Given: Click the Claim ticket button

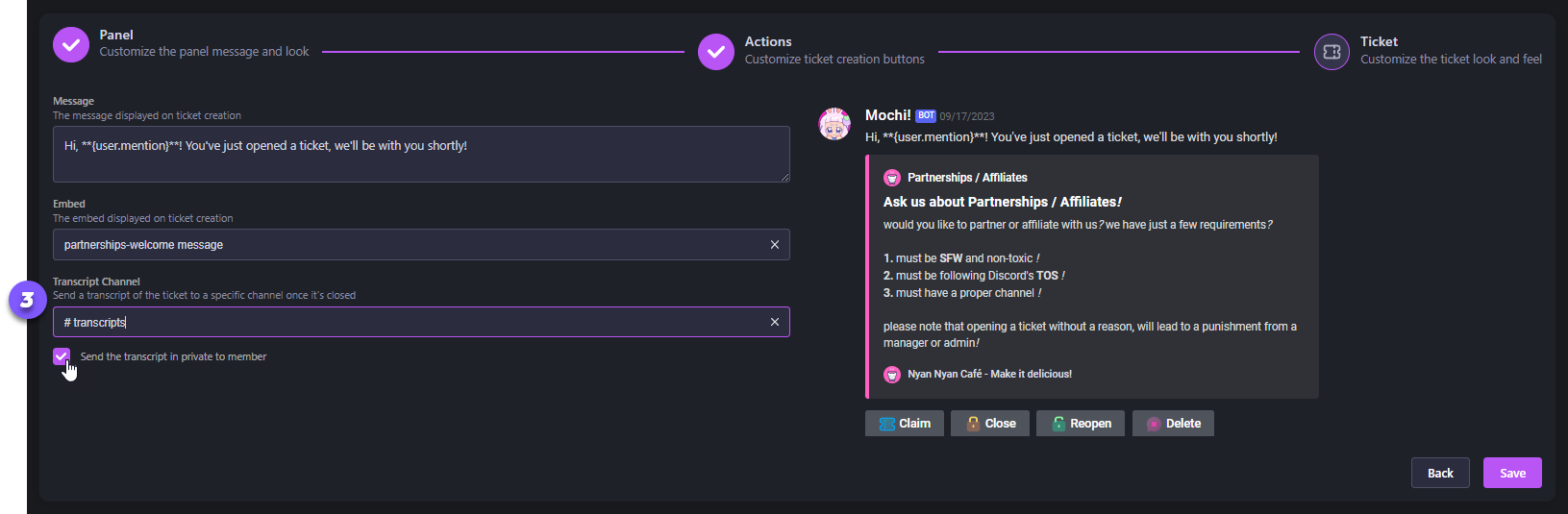Looking at the screenshot, I should [x=905, y=424].
